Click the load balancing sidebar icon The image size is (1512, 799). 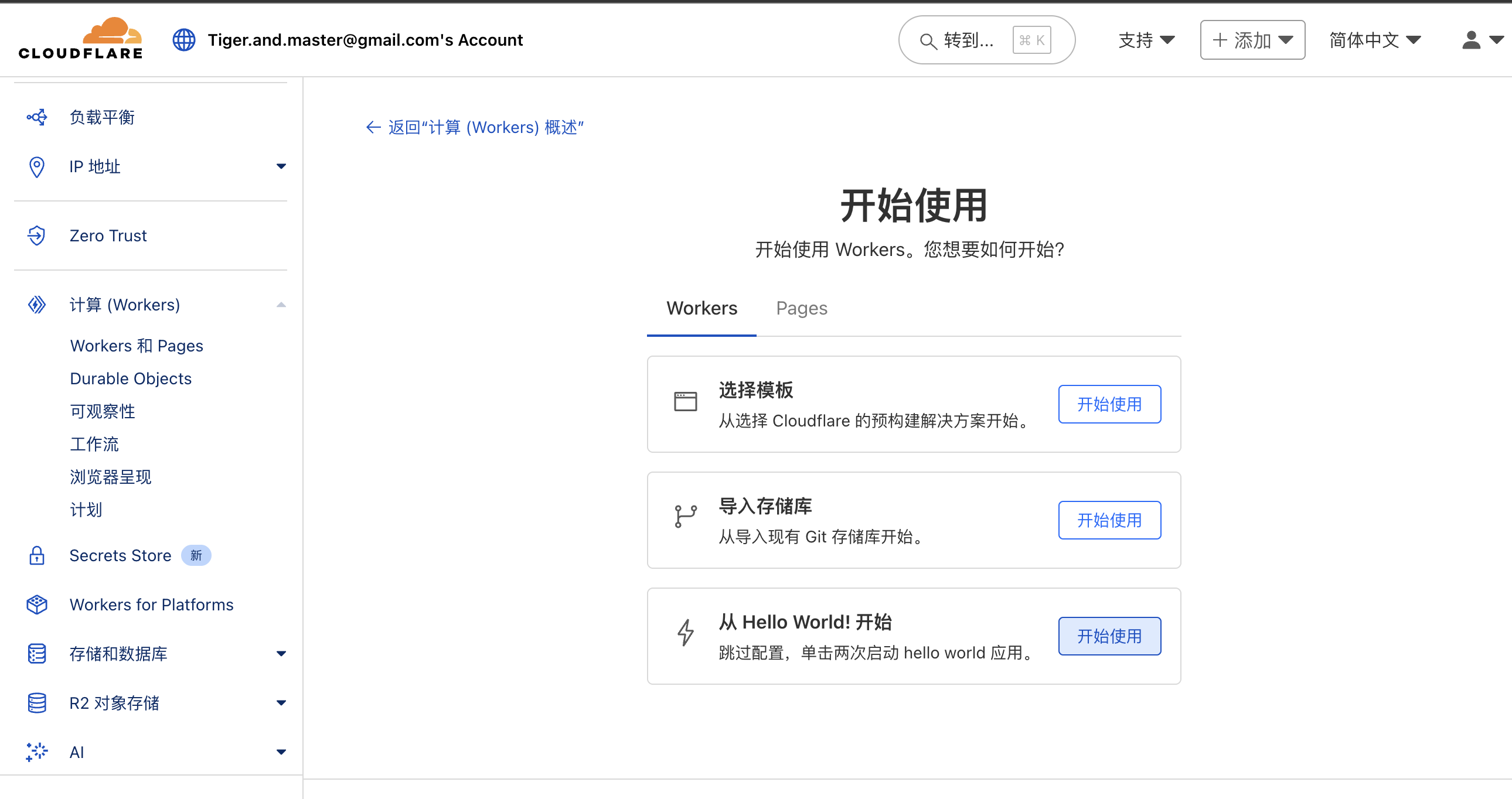(x=36, y=117)
